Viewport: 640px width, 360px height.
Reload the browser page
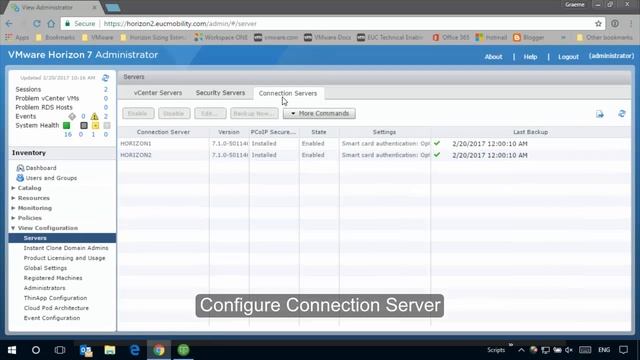(36, 24)
